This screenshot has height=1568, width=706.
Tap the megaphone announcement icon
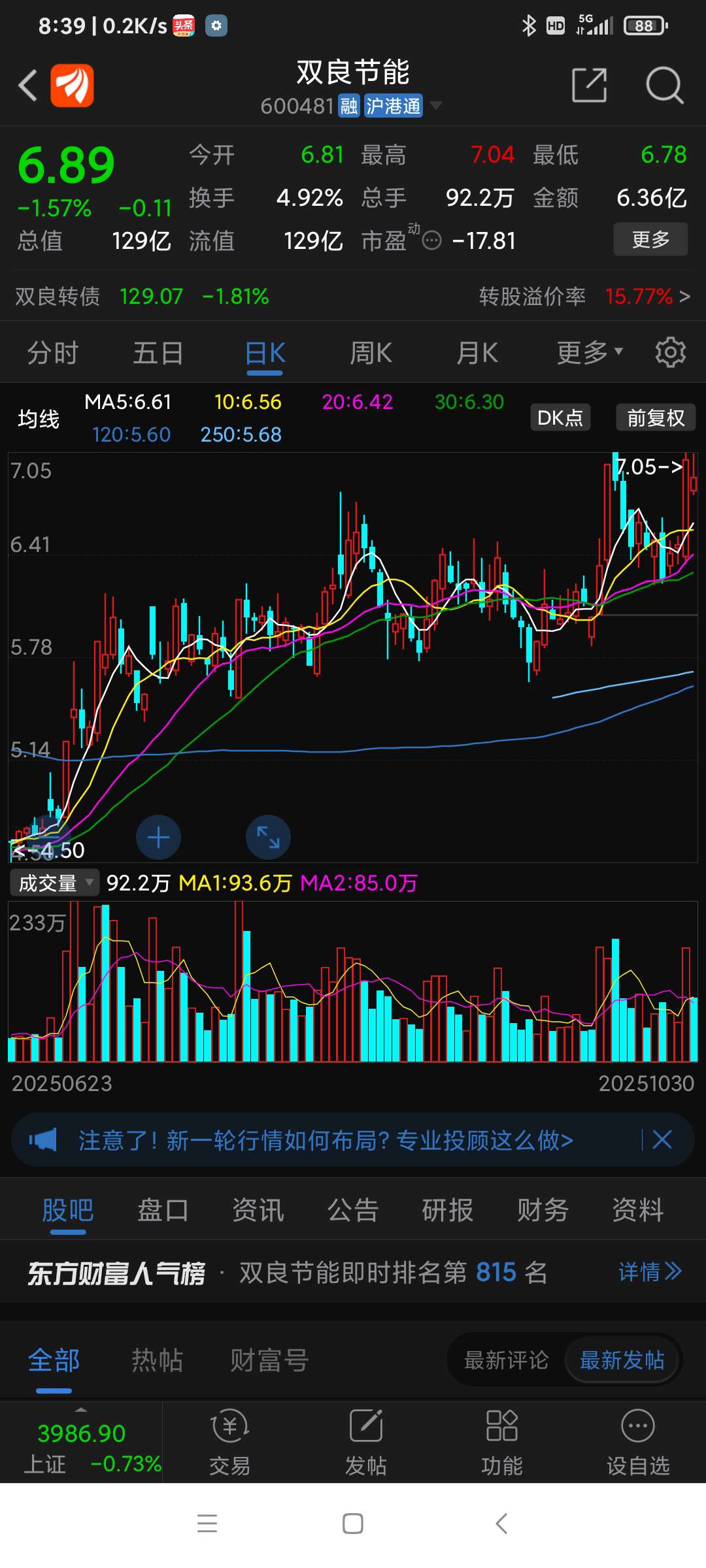click(x=43, y=1140)
